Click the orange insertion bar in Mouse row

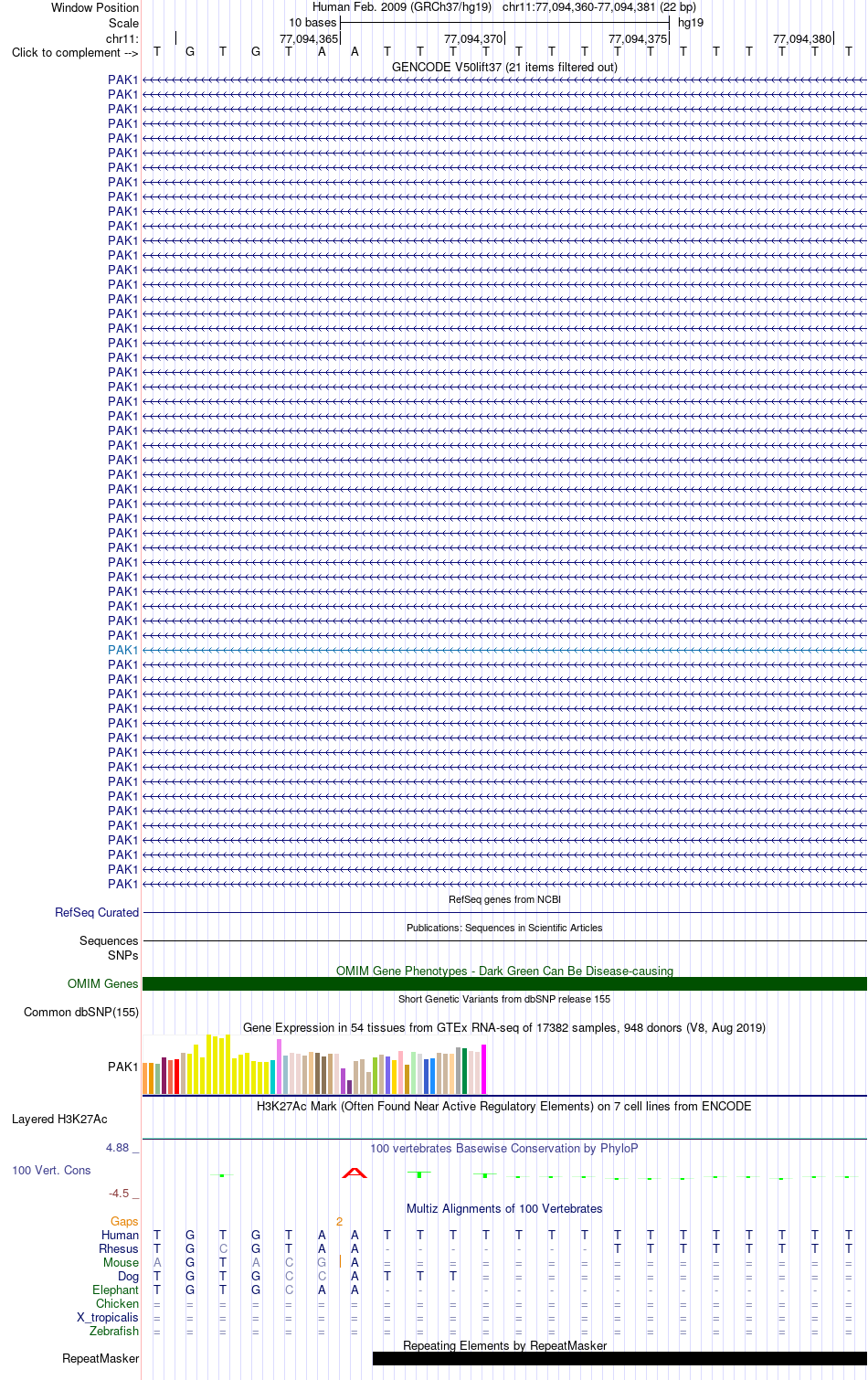click(340, 1262)
